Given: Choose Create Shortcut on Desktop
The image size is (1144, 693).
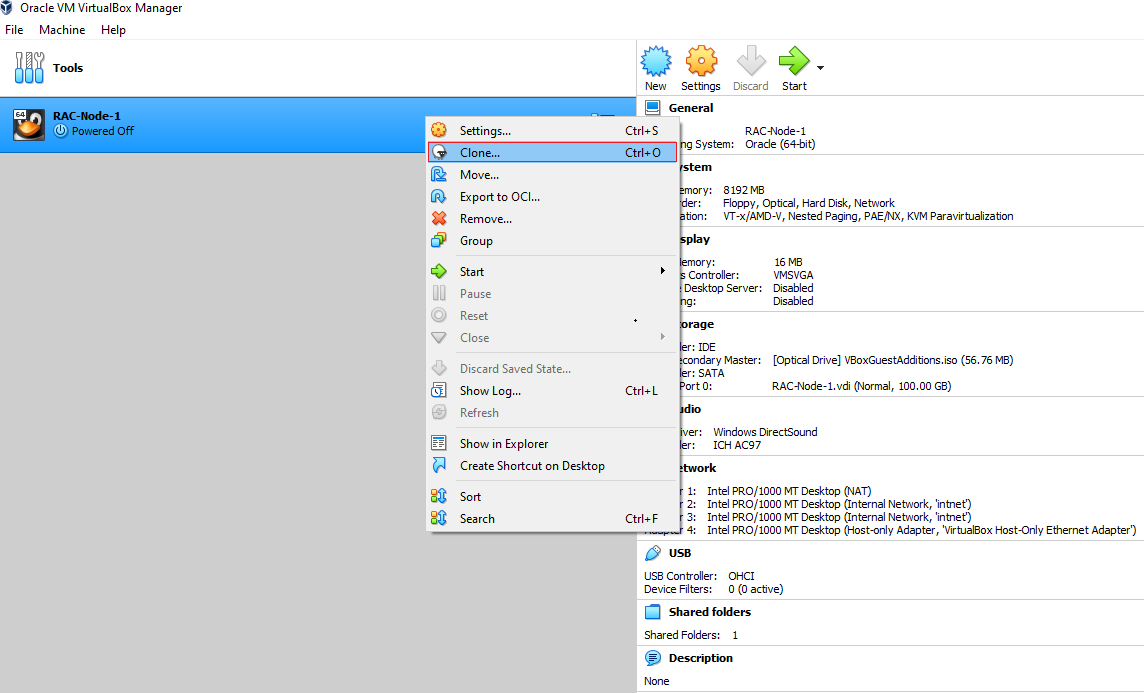Looking at the screenshot, I should click(x=552, y=465).
